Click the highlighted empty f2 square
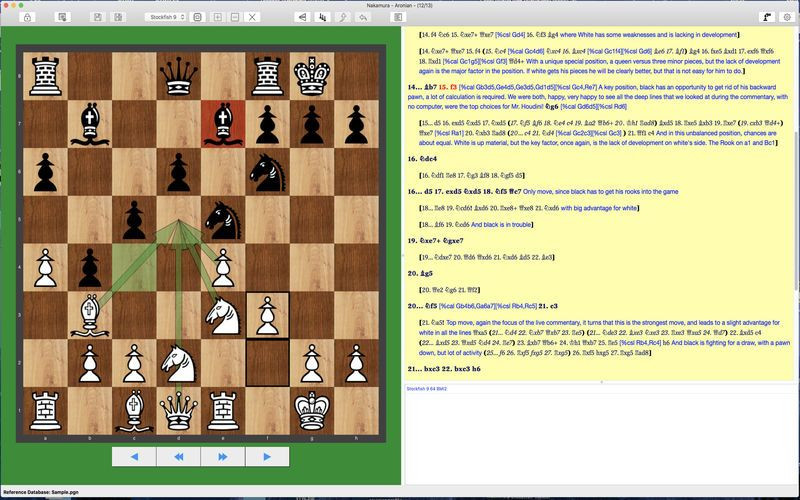This screenshot has width=800, height=500. [267, 363]
